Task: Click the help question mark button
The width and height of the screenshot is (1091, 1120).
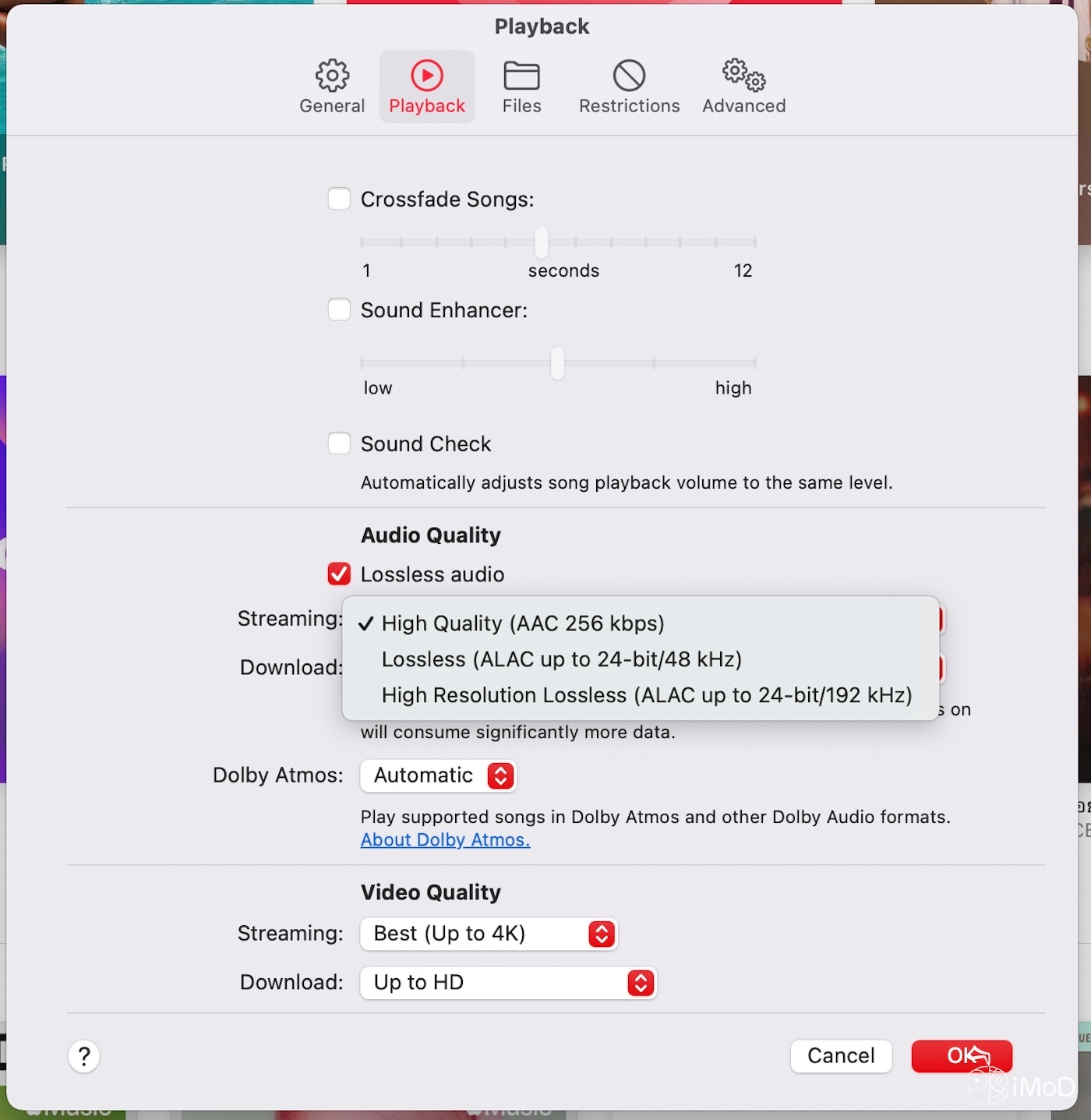Action: 84,1057
